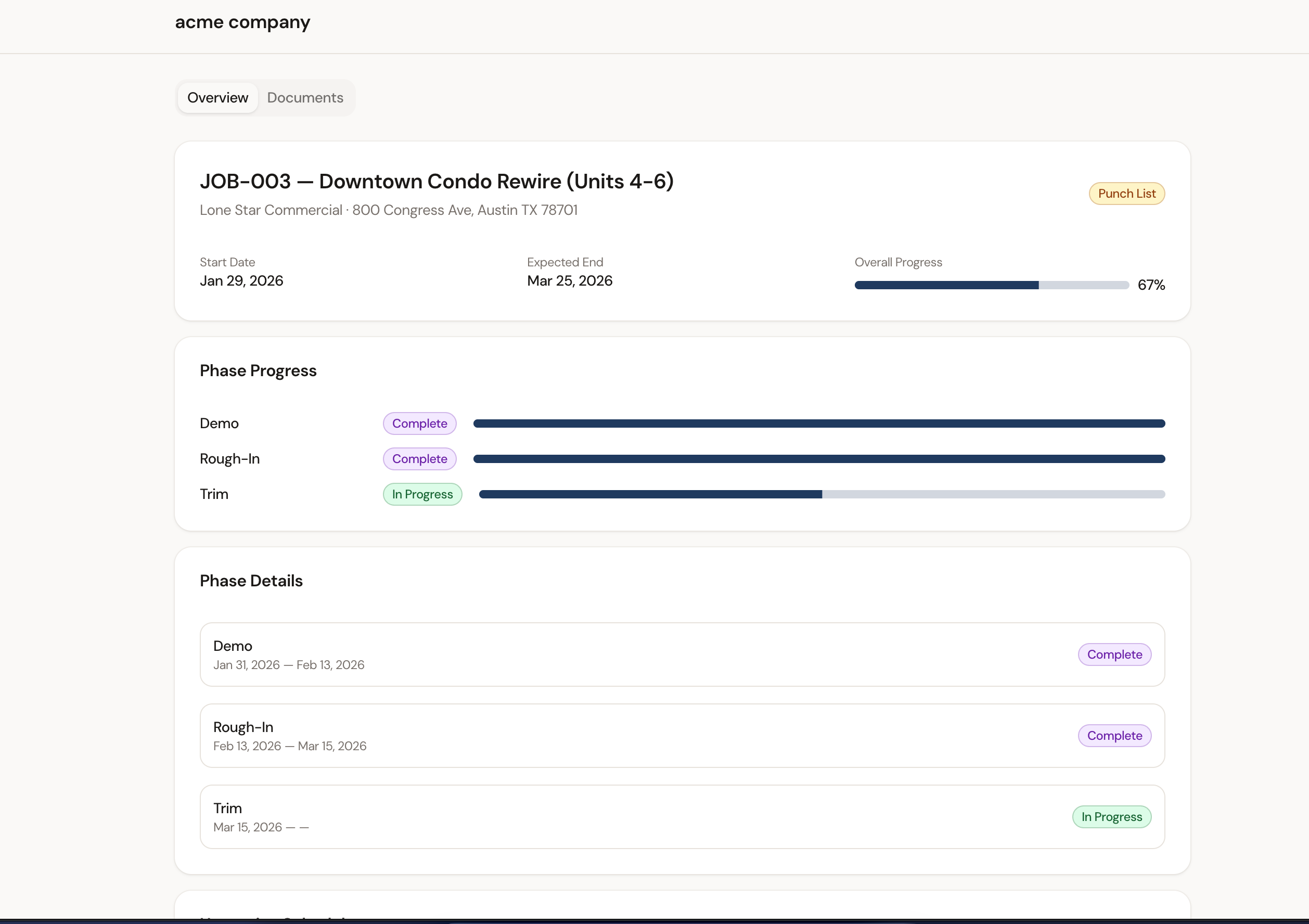The width and height of the screenshot is (1309, 924).
Task: Open the Demo phase details card
Action: pyautogui.click(x=627, y=654)
